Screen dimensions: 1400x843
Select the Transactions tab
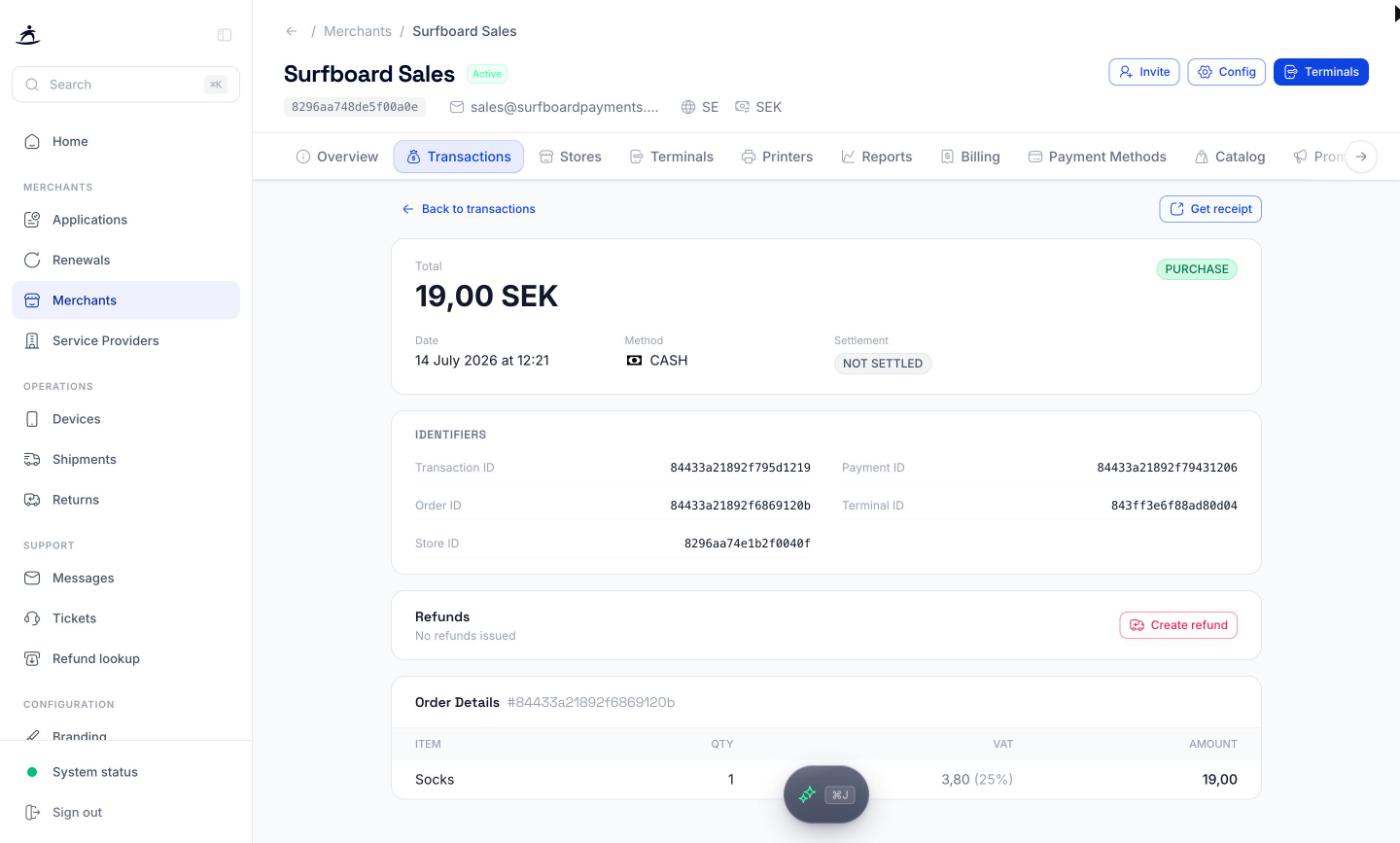pyautogui.click(x=458, y=157)
